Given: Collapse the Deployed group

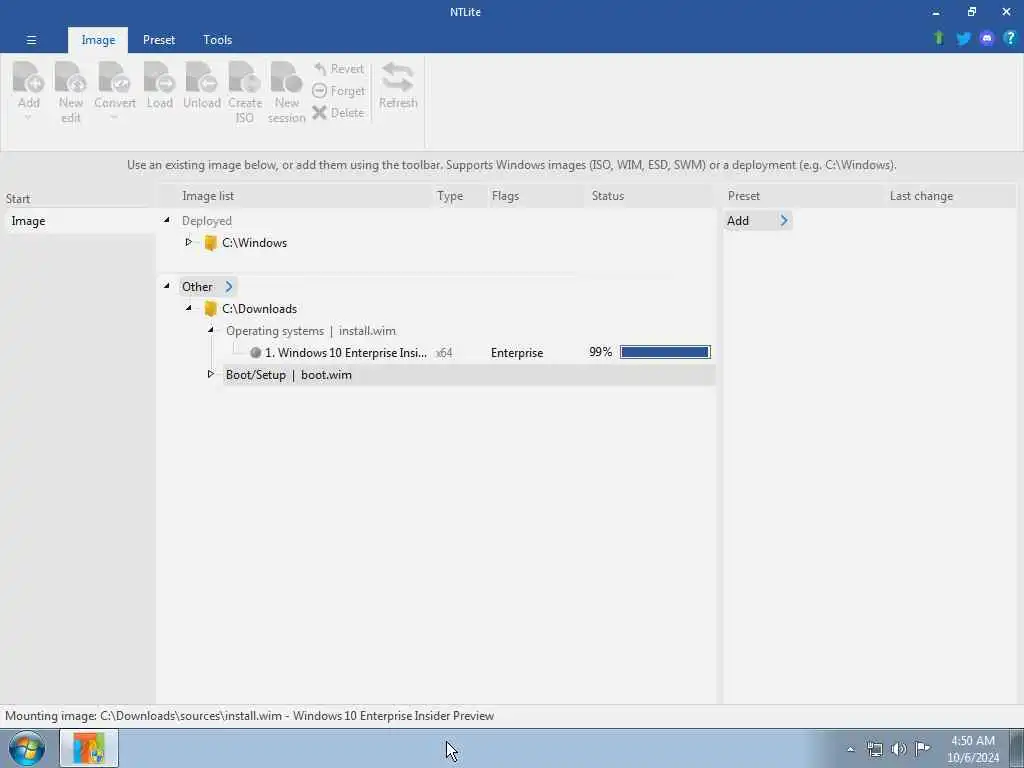Looking at the screenshot, I should click(167, 220).
